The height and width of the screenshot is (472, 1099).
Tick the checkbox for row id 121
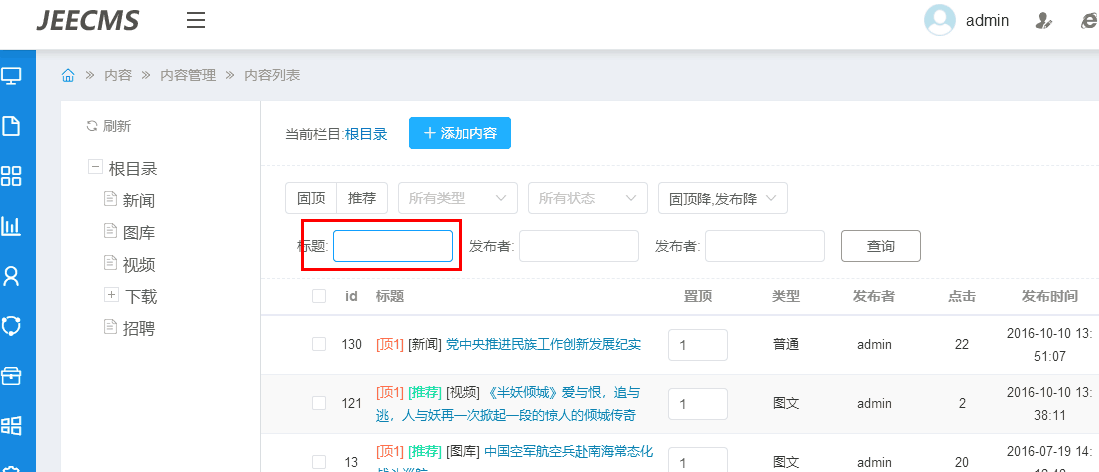click(x=319, y=403)
